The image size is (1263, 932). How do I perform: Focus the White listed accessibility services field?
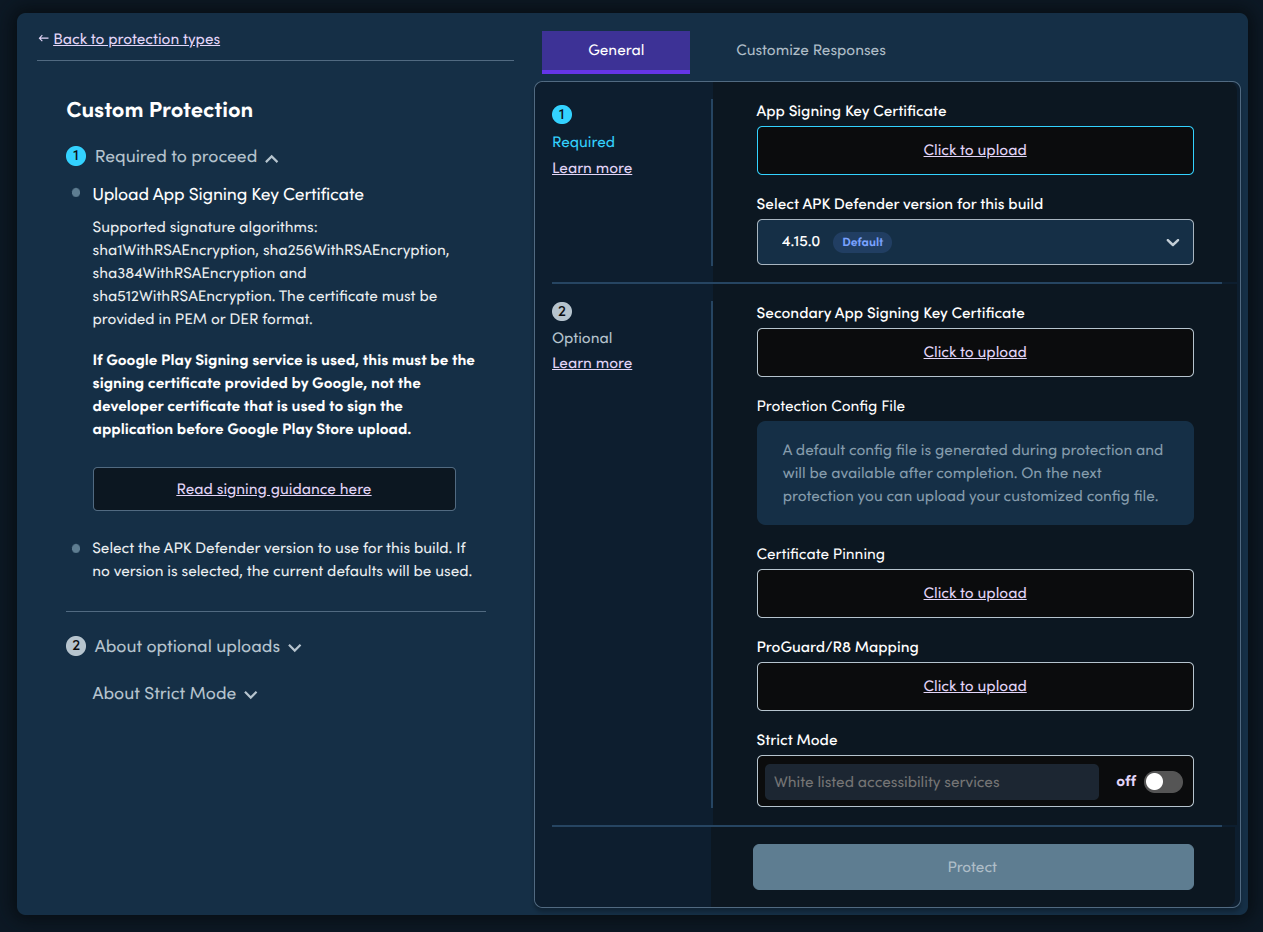coord(932,782)
